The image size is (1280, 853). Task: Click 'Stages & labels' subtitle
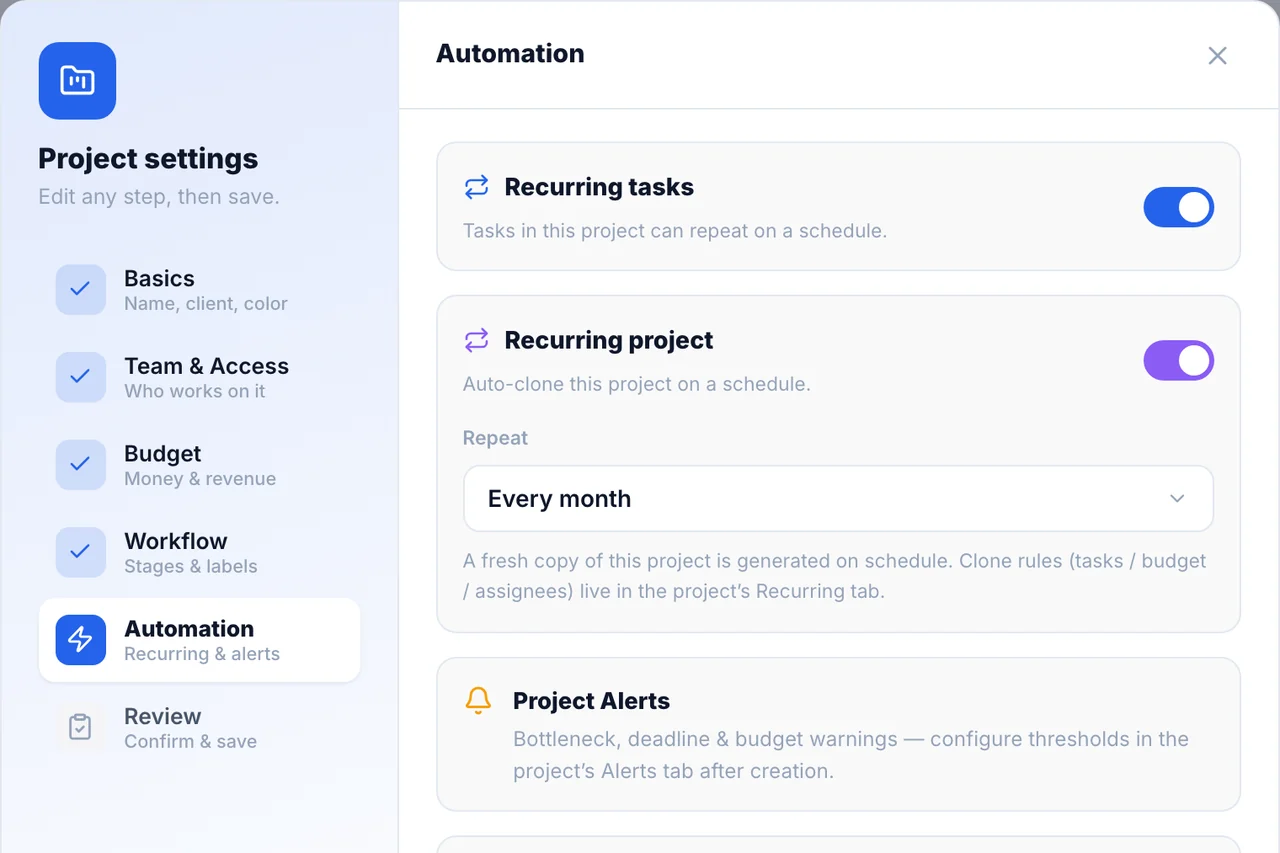tap(191, 566)
